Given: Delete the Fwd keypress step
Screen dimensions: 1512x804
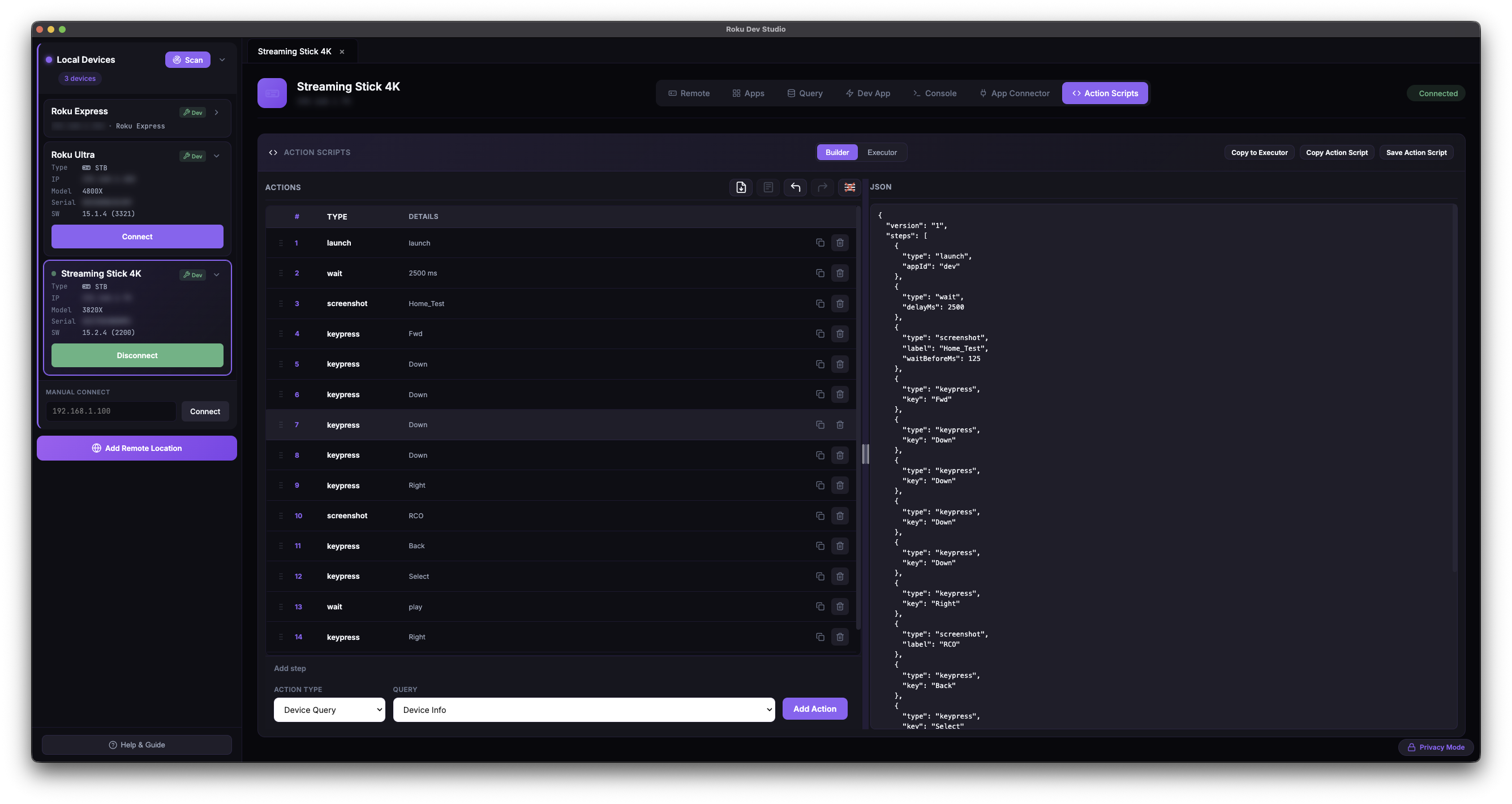Looking at the screenshot, I should click(x=840, y=334).
